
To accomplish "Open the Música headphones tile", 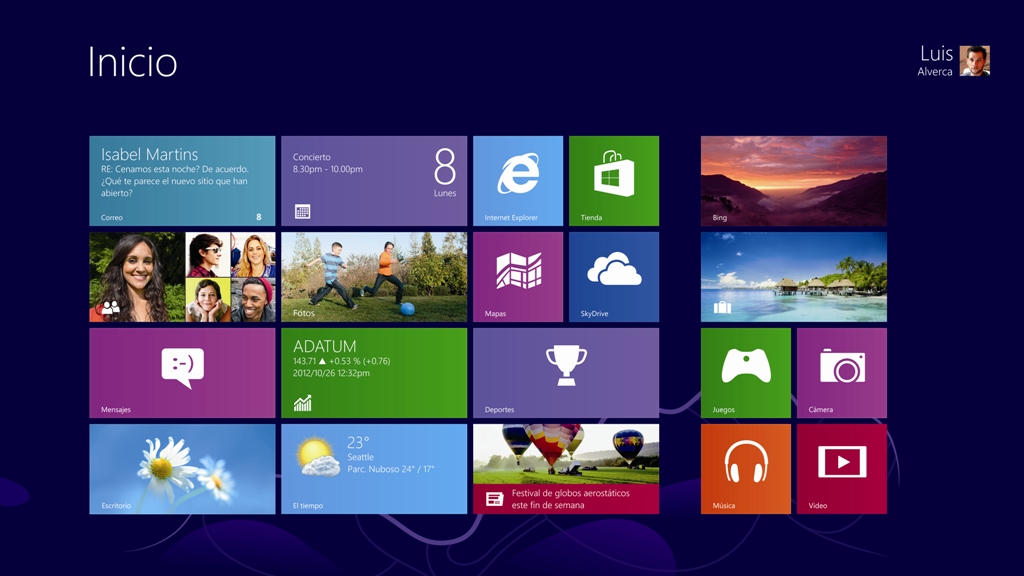I will pyautogui.click(x=746, y=468).
